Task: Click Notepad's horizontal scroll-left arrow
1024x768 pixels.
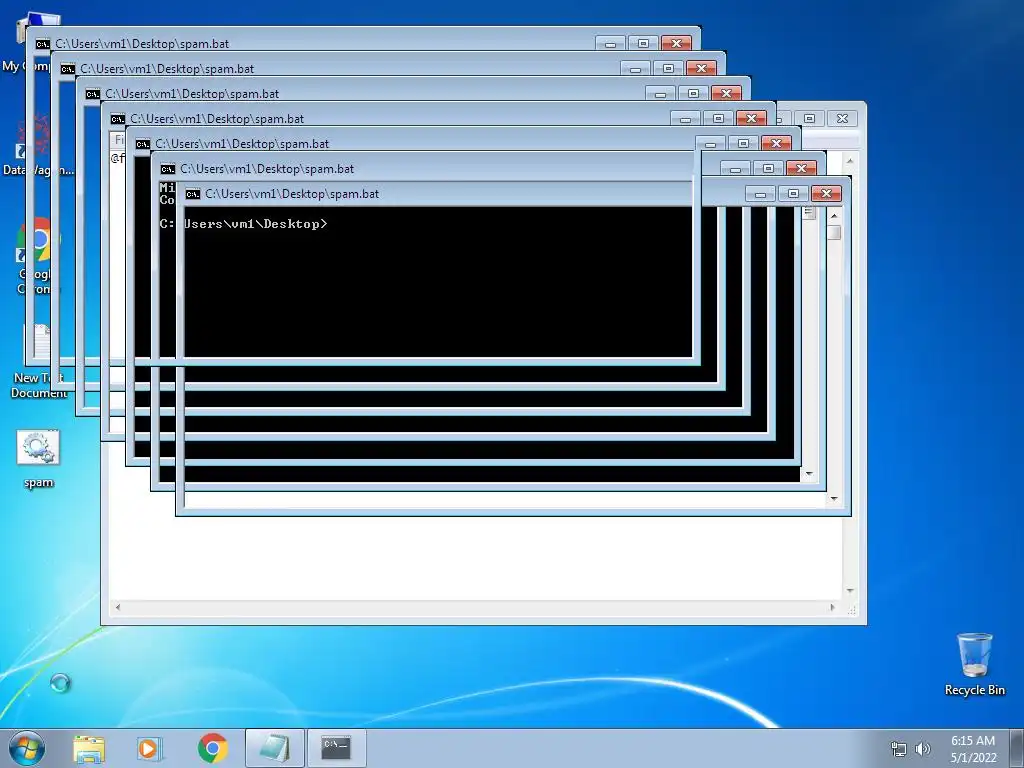Action: point(118,607)
